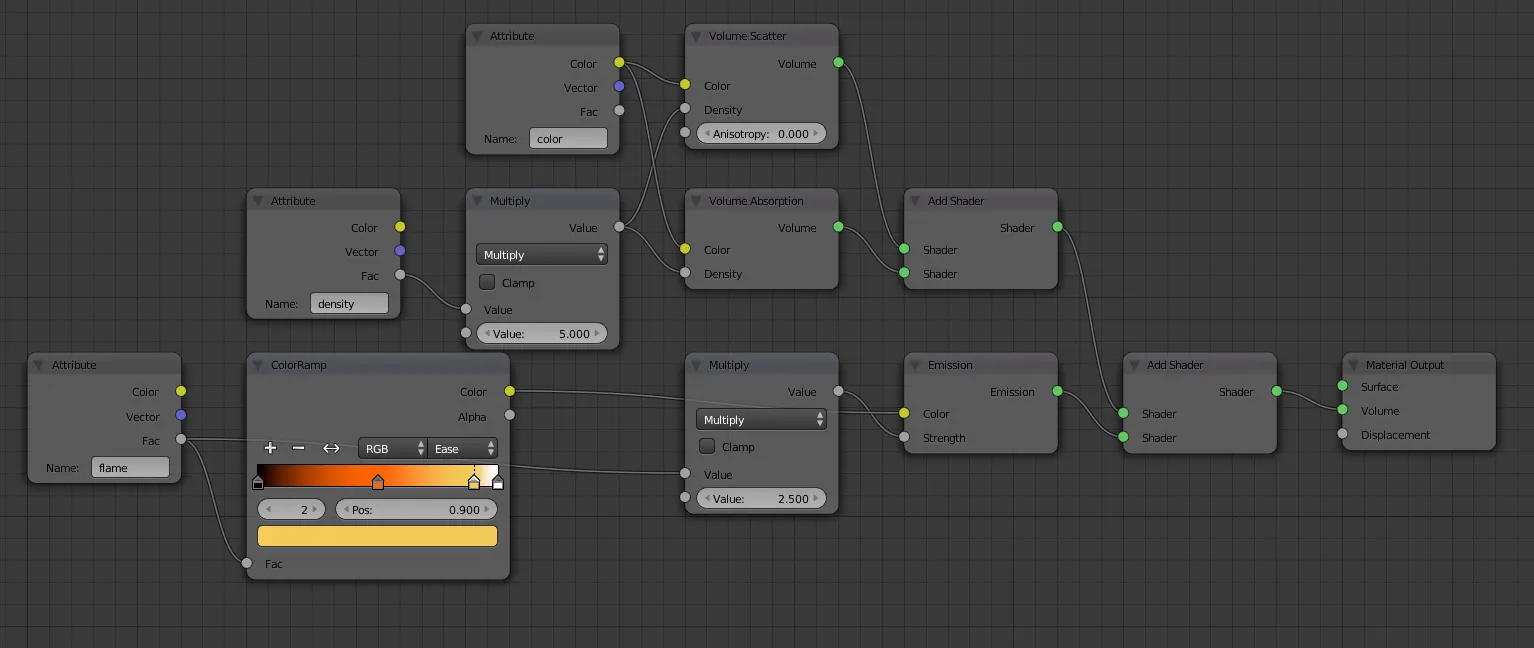1534x648 pixels.
Task: Open operation dropdown in Multiply node with 5.000
Action: pyautogui.click(x=542, y=255)
